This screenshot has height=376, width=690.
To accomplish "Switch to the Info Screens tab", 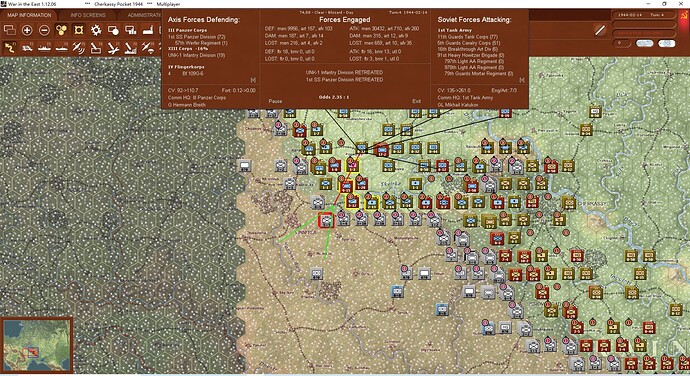I will click(88, 15).
